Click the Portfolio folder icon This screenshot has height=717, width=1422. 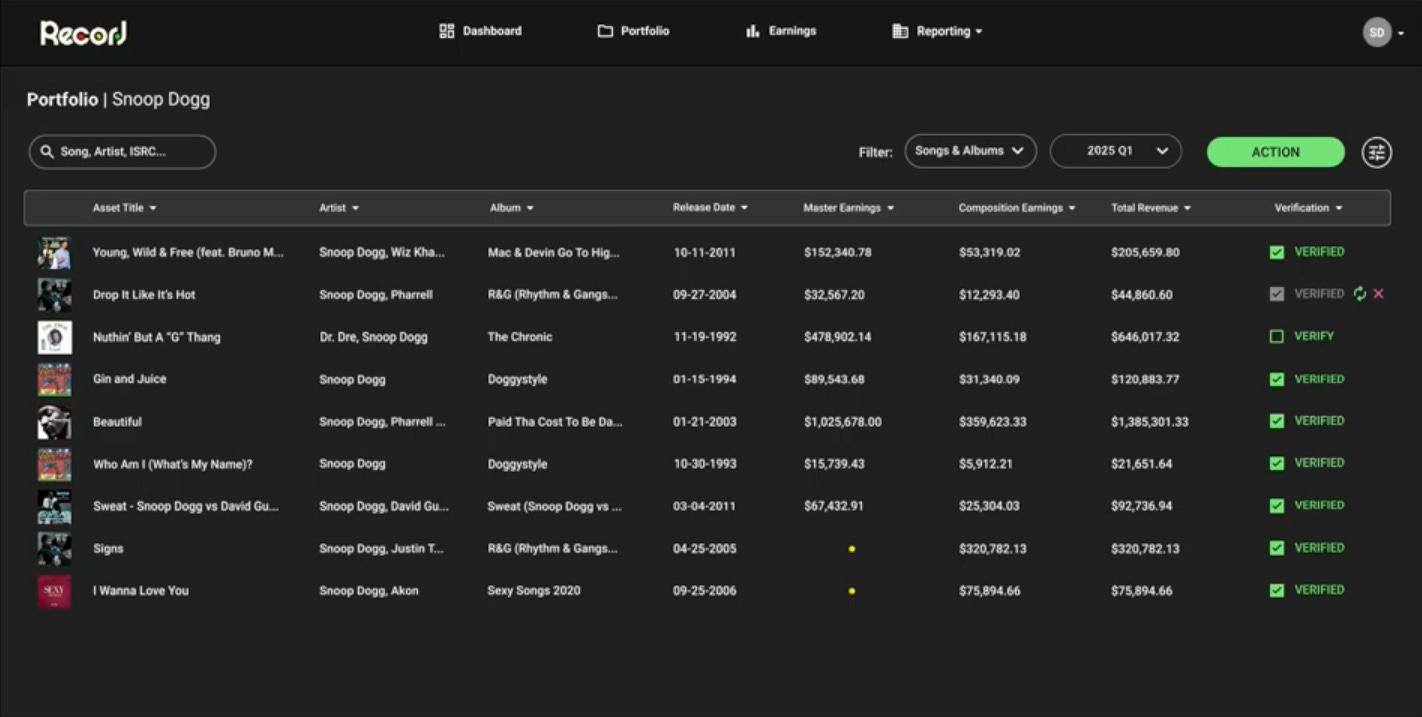pos(605,31)
